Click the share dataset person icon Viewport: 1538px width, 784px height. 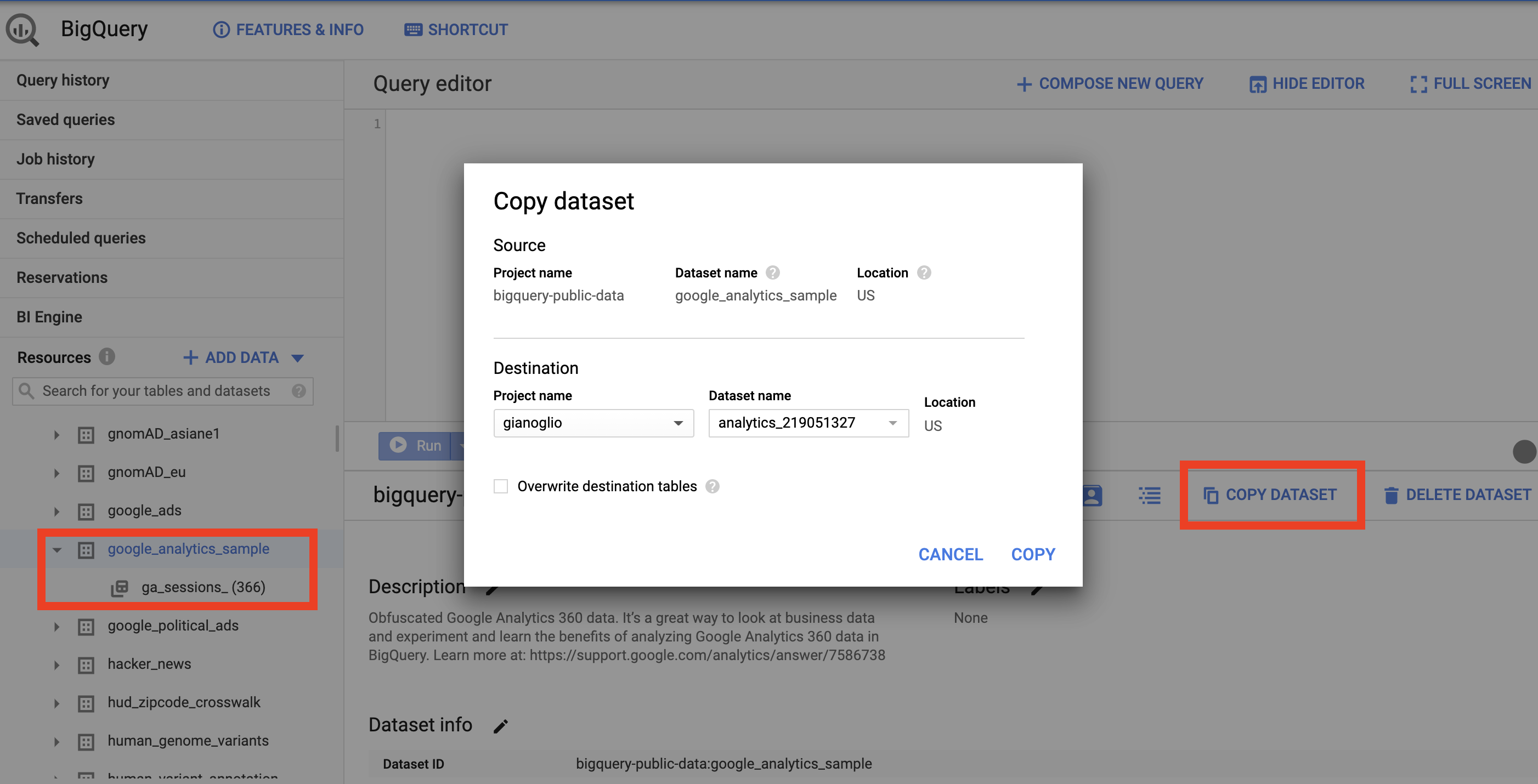pyautogui.click(x=1092, y=495)
